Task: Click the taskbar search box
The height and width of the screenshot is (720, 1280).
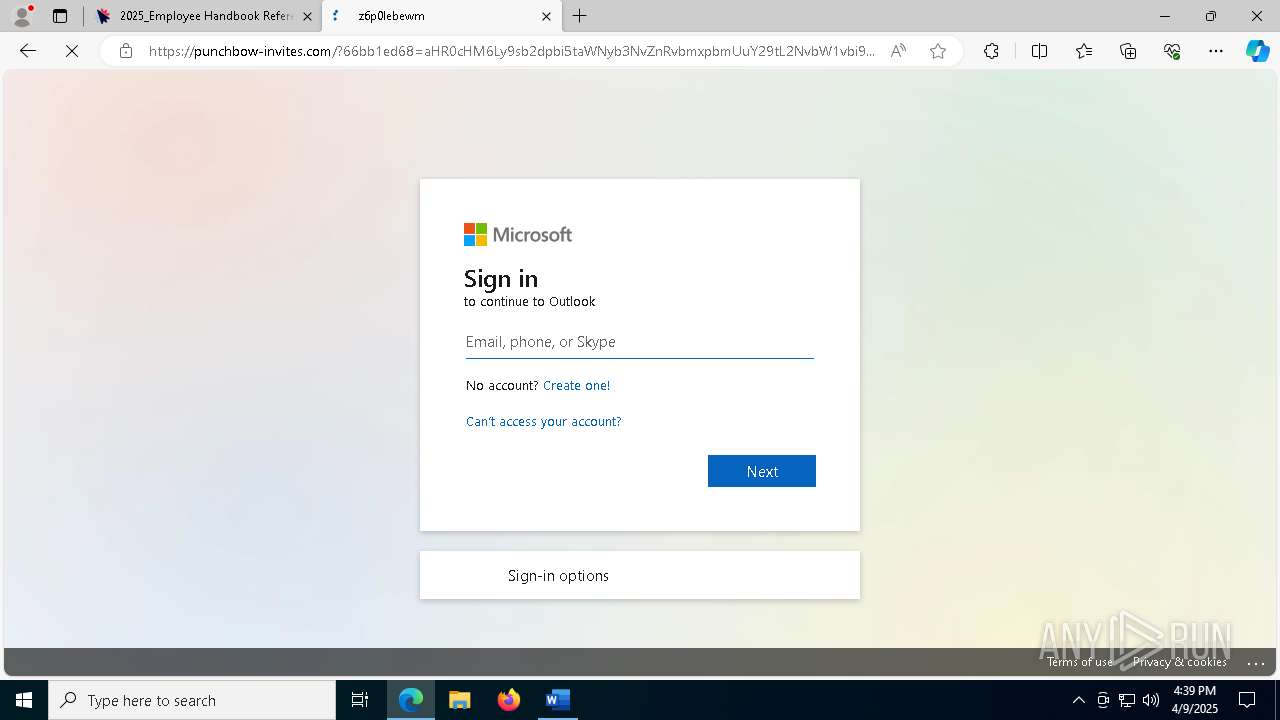Action: pos(192,700)
